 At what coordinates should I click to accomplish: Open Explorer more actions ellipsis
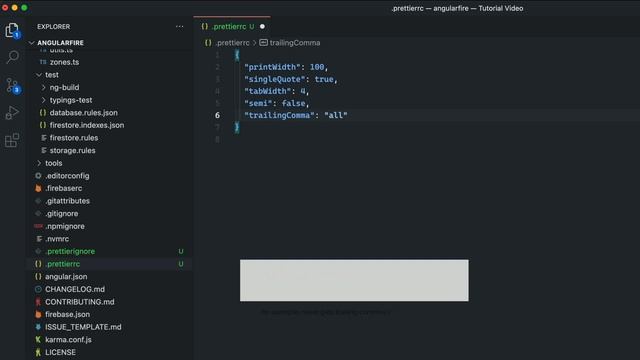click(x=180, y=27)
